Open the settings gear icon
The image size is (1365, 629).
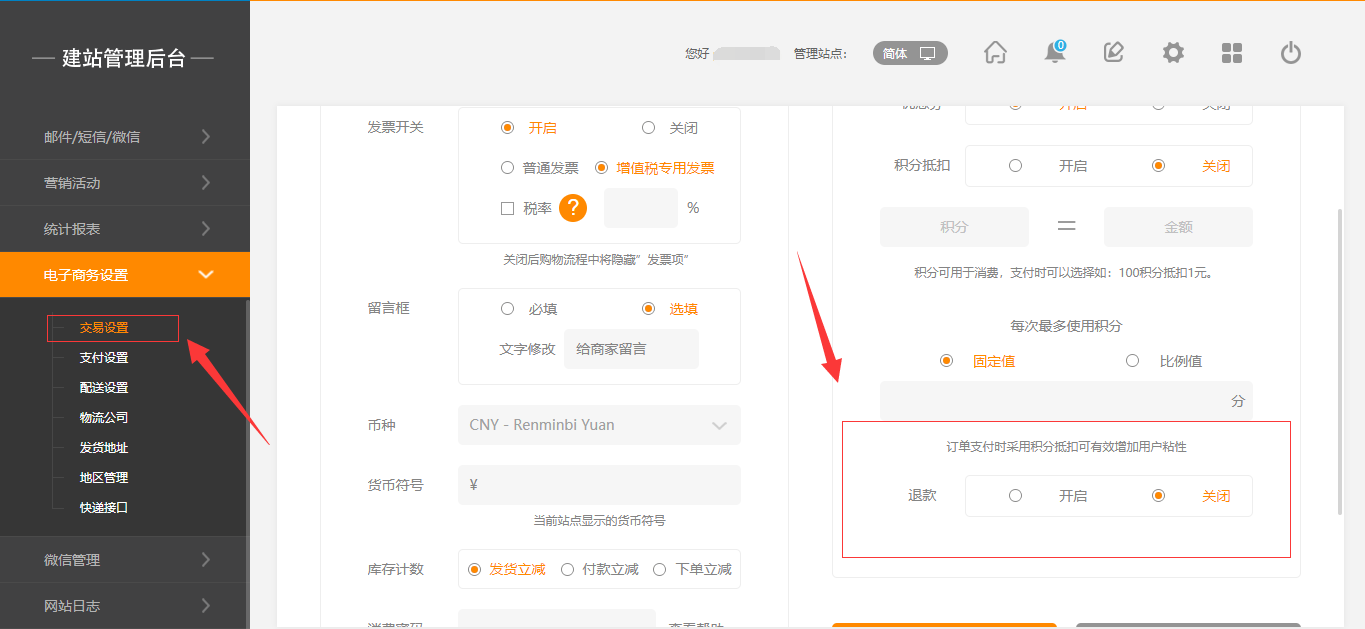click(1173, 53)
